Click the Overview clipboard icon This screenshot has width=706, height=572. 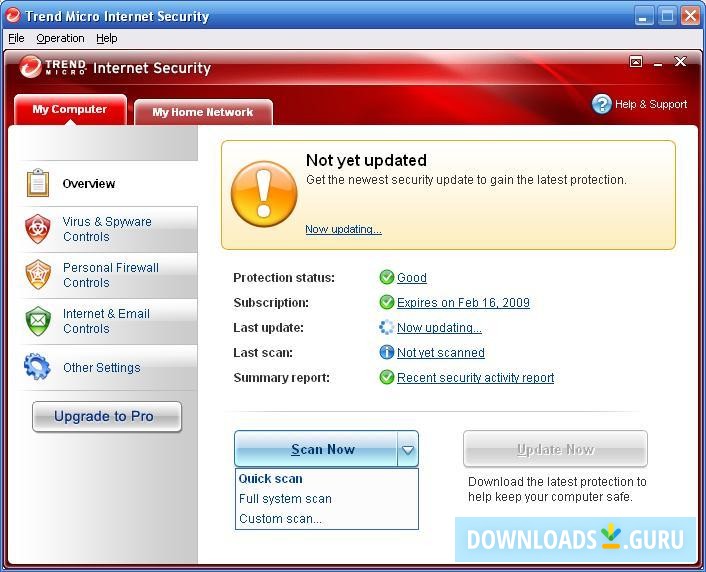[38, 183]
